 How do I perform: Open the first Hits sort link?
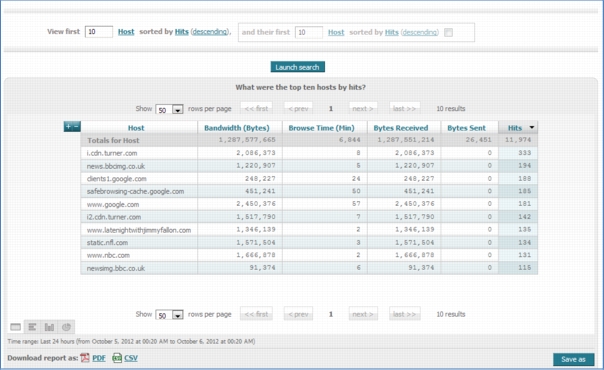(182, 32)
